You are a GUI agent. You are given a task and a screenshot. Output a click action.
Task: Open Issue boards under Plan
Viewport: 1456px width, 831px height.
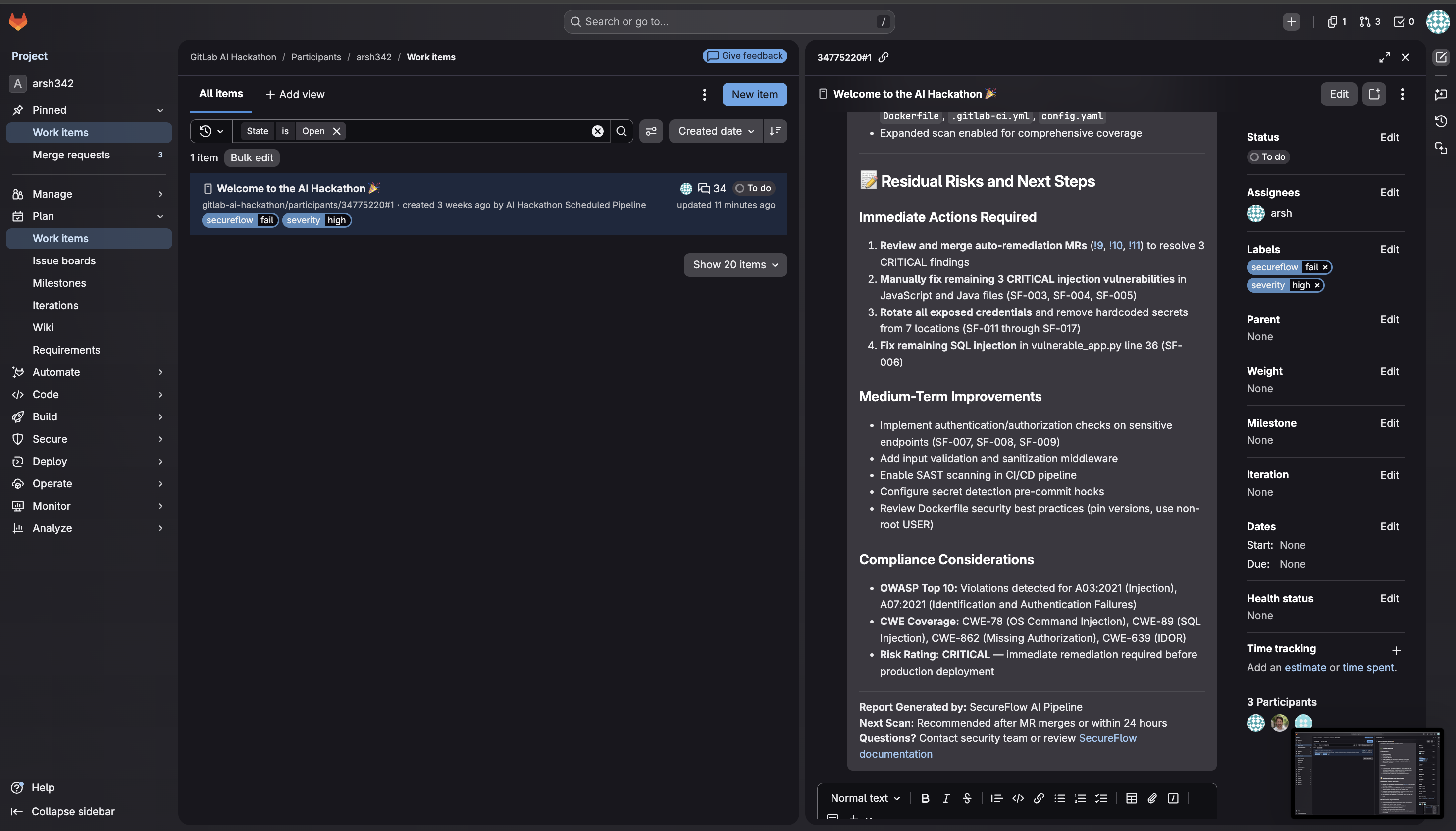coord(64,261)
